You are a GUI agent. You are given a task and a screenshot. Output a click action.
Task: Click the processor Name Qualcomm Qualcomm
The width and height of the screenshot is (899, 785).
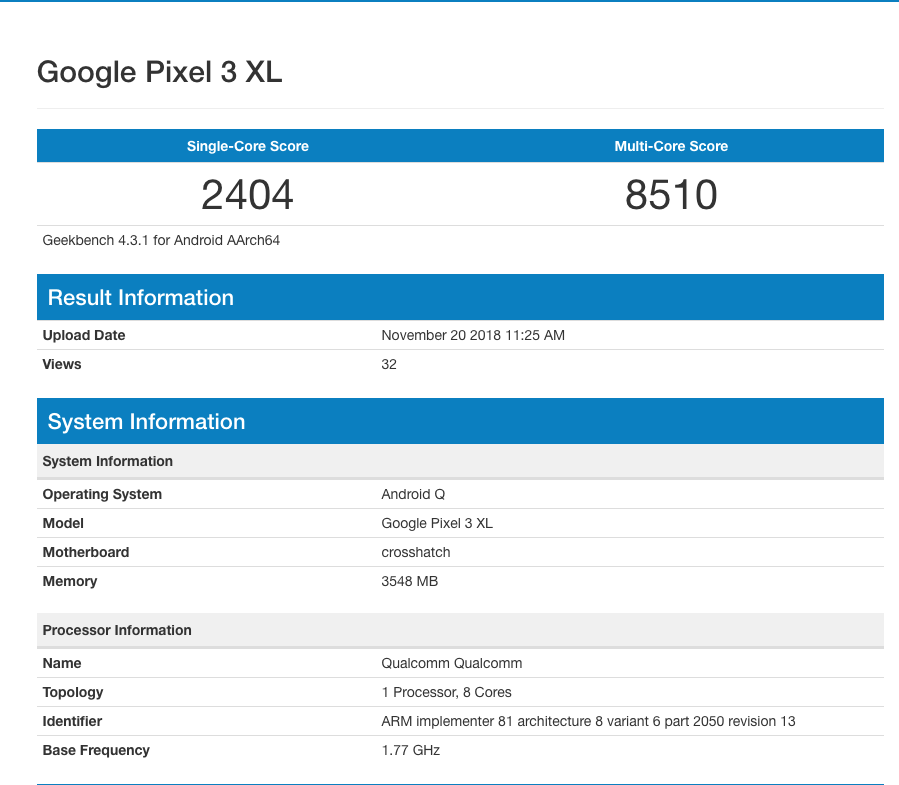coord(449,663)
